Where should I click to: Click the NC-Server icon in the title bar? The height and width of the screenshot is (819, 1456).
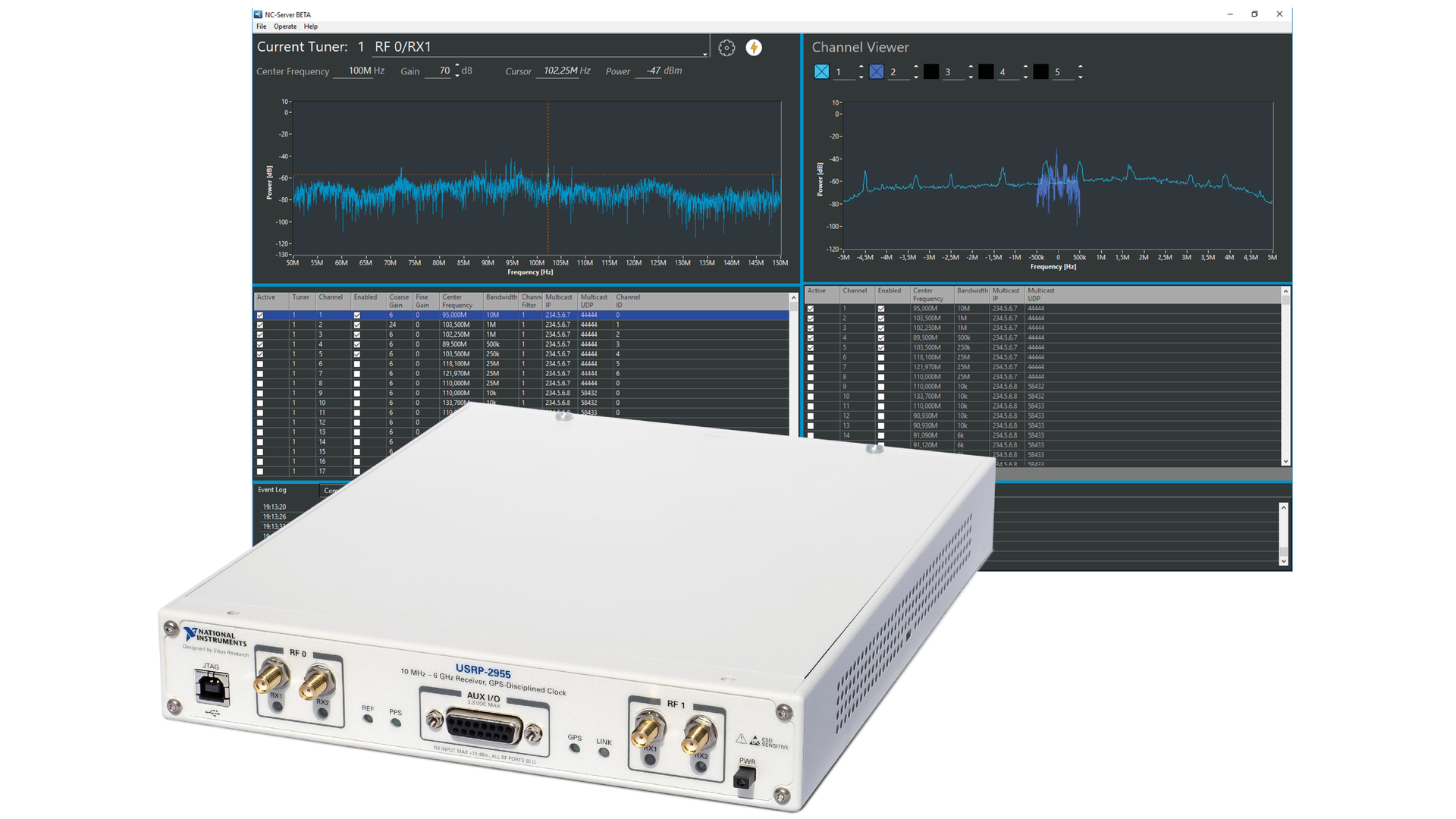click(257, 14)
